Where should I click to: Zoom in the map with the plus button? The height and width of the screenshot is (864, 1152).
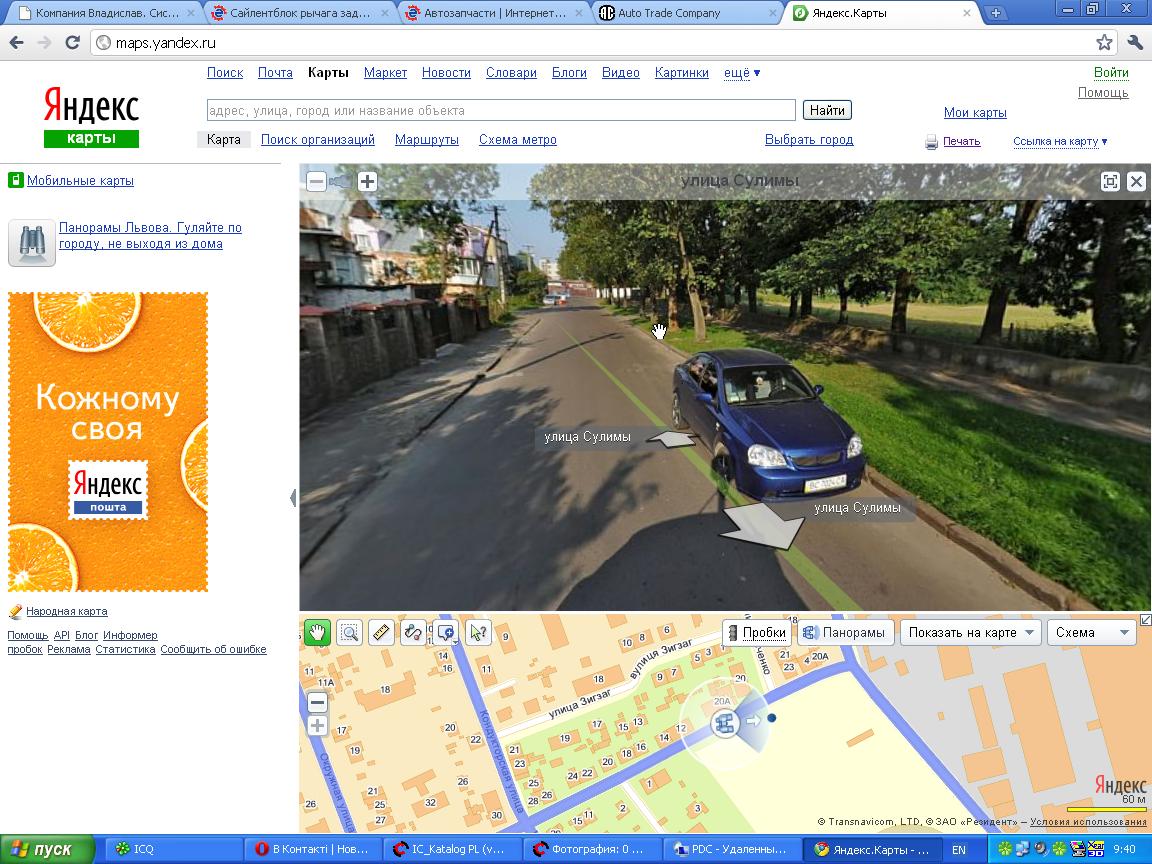click(x=317, y=726)
